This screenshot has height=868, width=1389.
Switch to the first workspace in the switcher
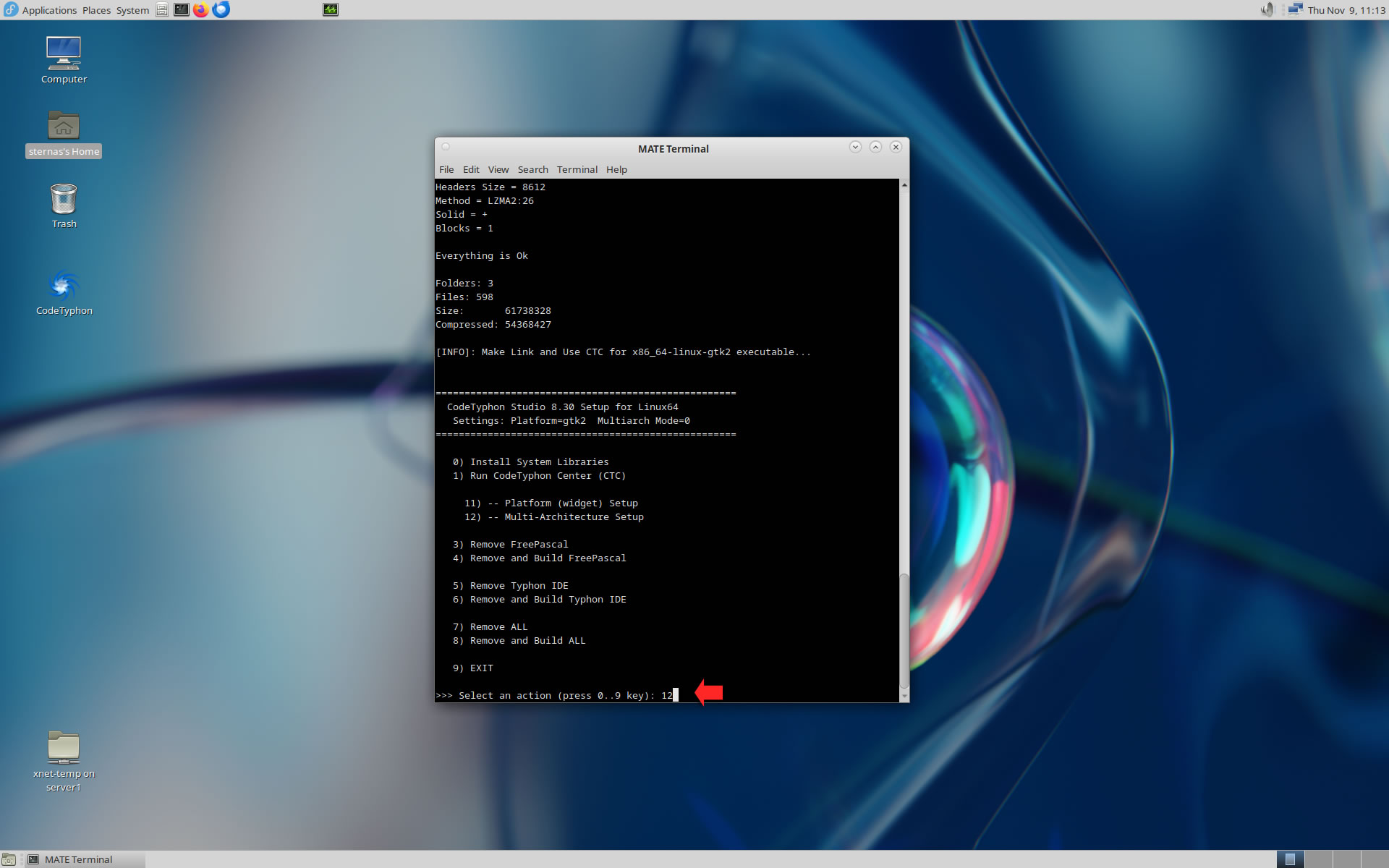coord(1291,859)
